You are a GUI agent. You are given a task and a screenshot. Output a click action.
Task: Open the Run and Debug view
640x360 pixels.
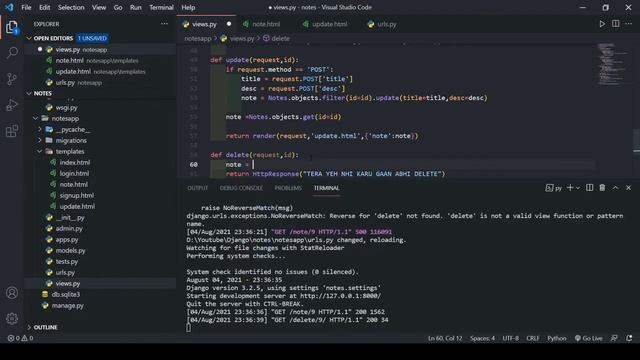coord(12,105)
